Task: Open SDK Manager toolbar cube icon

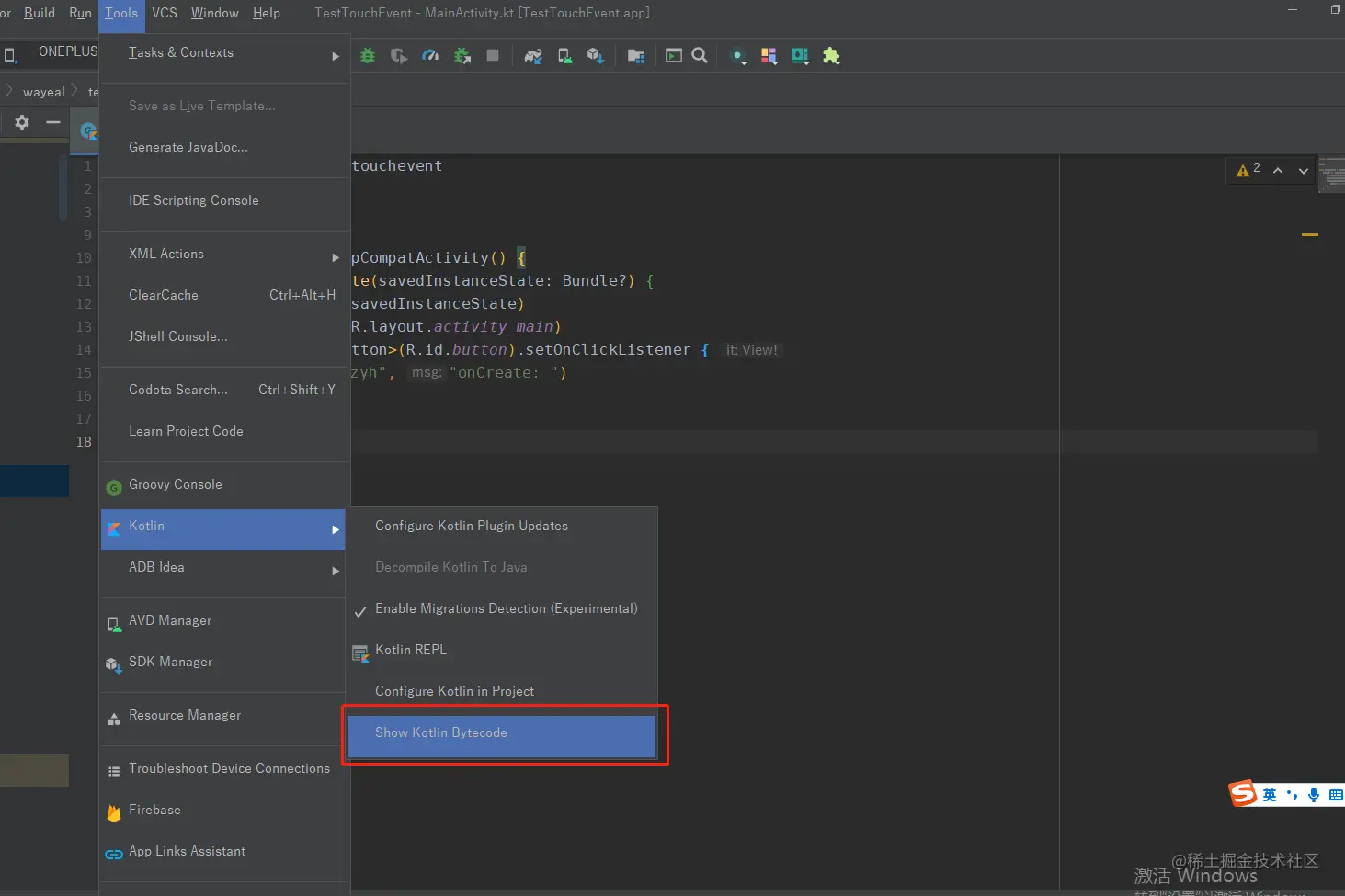Action: (x=595, y=56)
